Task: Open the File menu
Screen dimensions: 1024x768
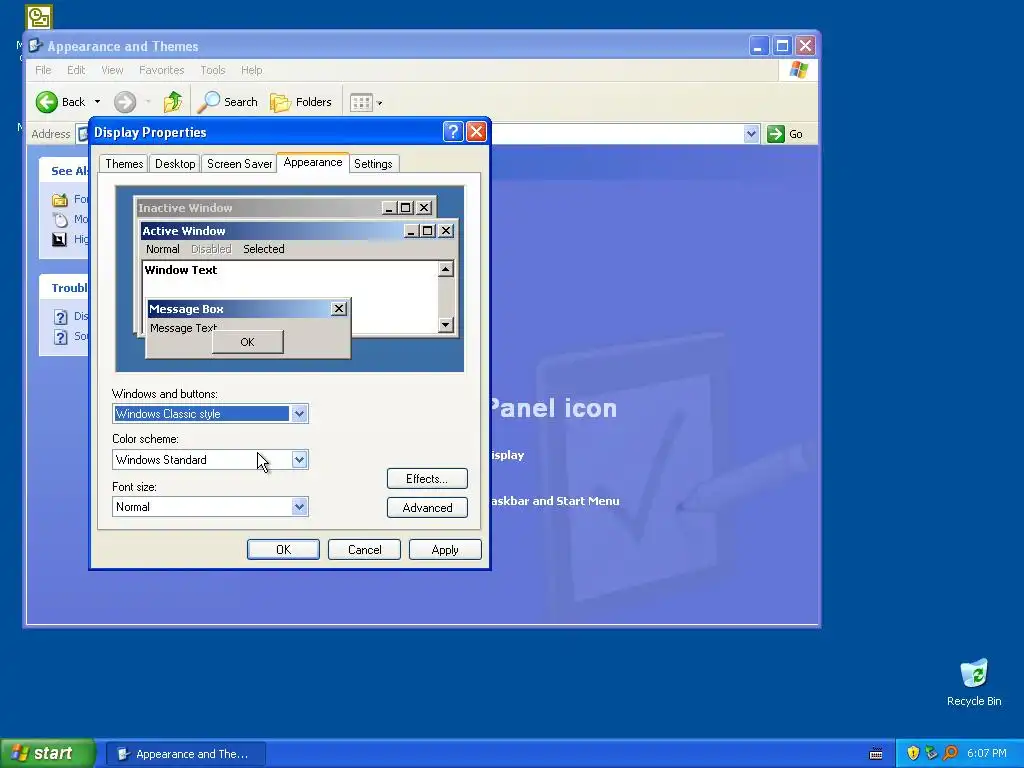Action: coord(43,70)
